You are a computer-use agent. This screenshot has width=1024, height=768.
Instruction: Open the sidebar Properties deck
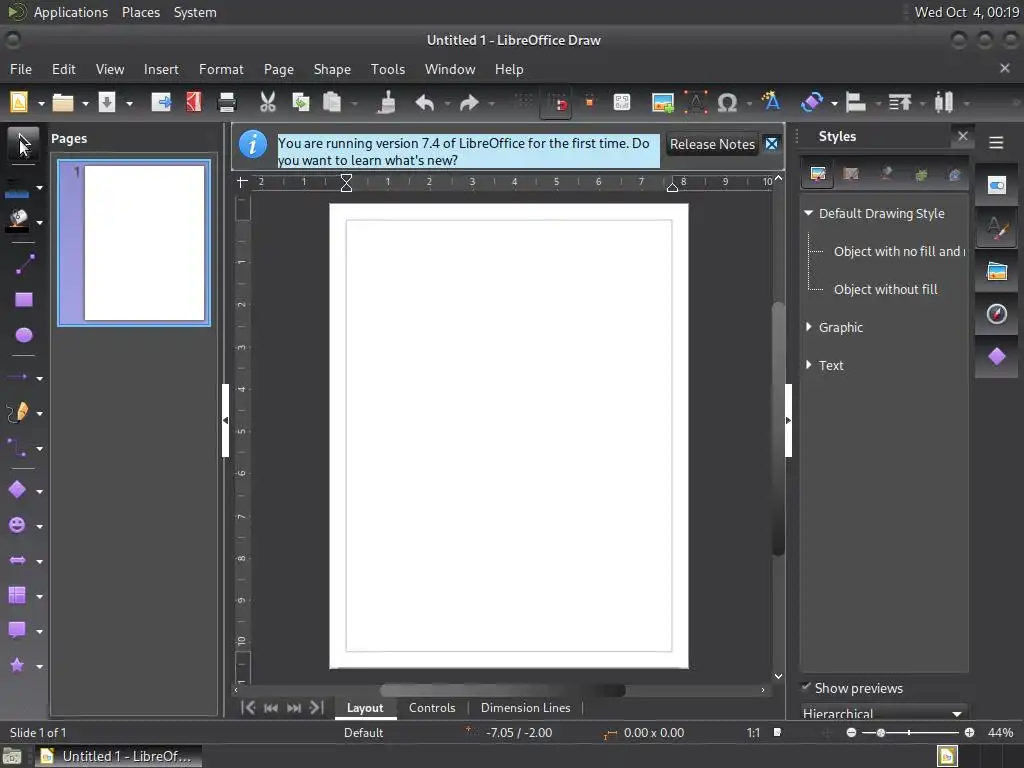(997, 185)
